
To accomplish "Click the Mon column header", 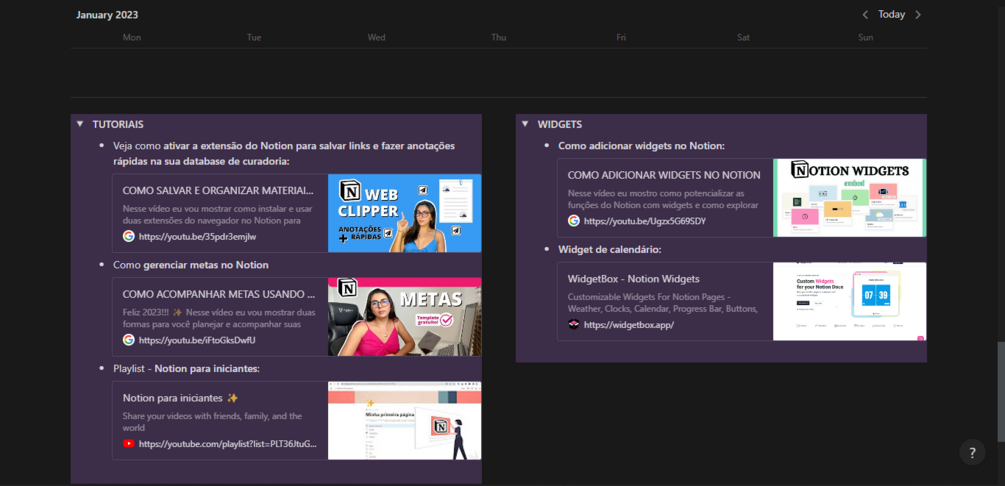I will [131, 37].
